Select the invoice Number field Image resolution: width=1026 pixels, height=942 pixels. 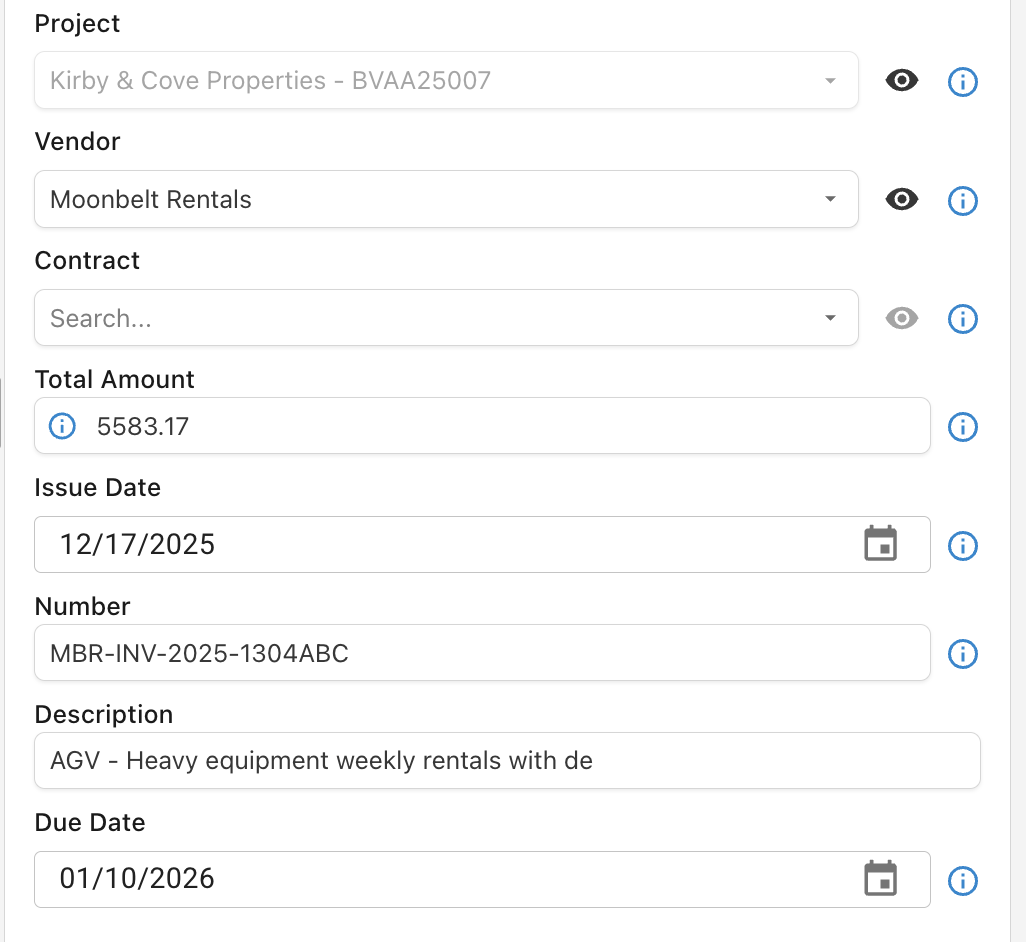click(400, 653)
